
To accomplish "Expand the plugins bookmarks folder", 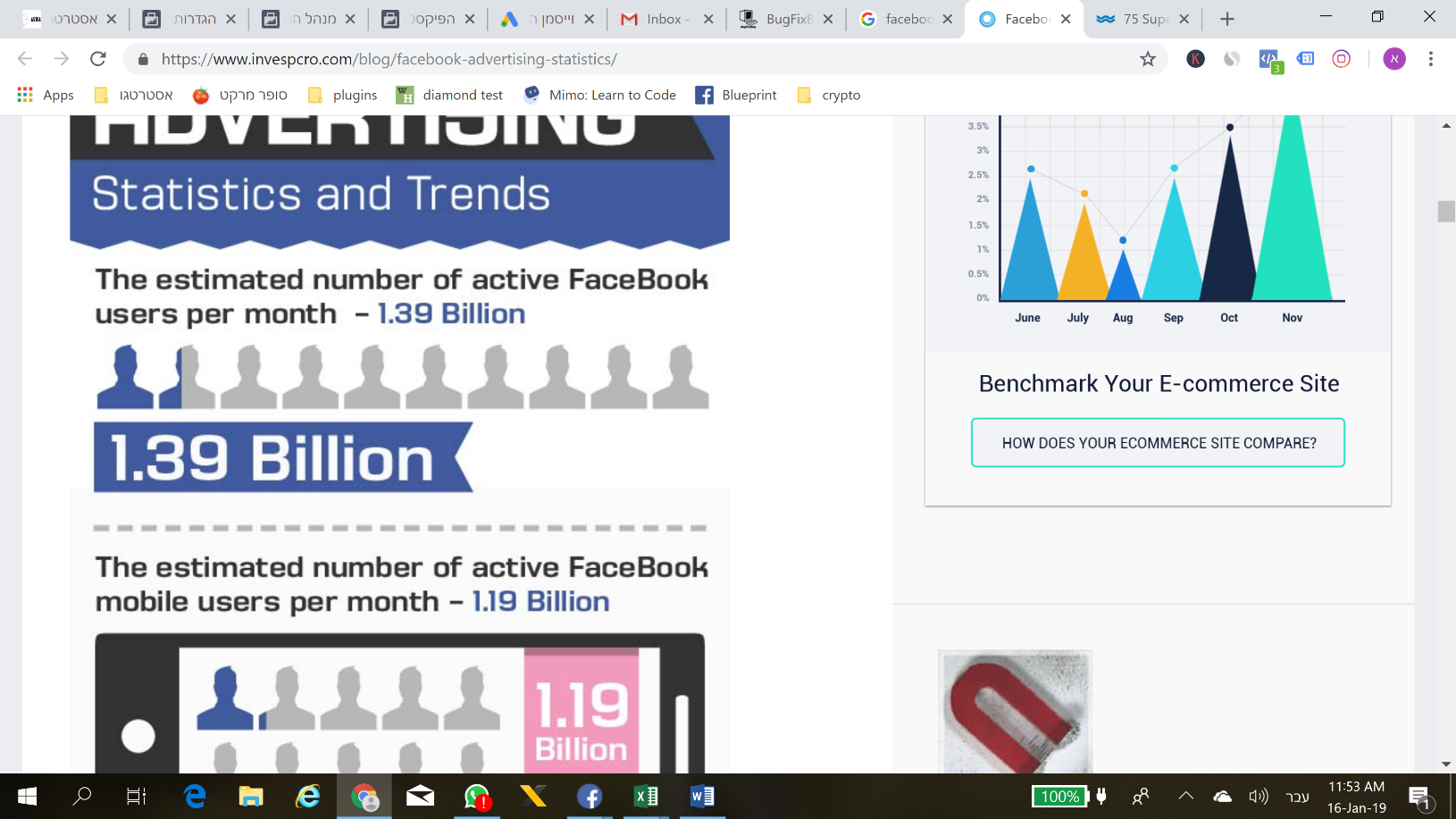I will coord(343,95).
